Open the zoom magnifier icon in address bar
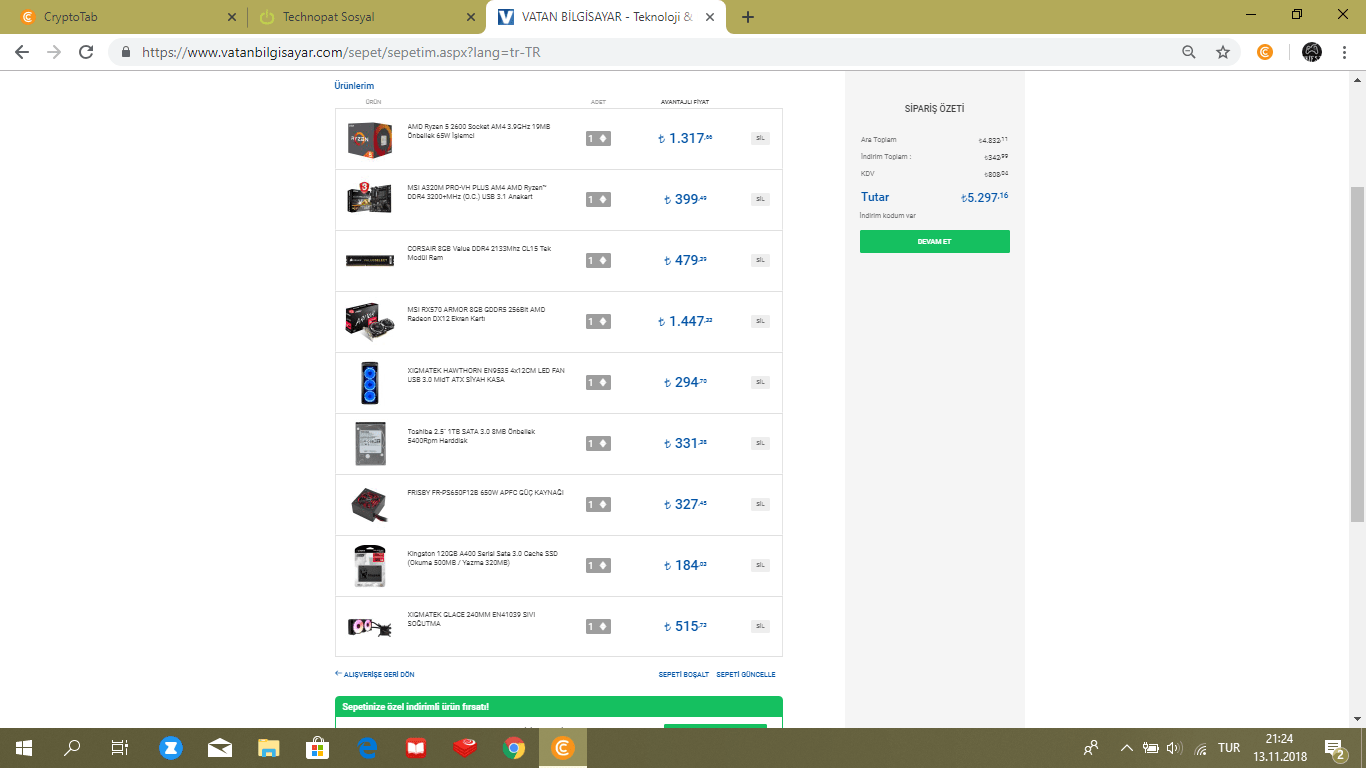The image size is (1366, 768). coord(1189,52)
